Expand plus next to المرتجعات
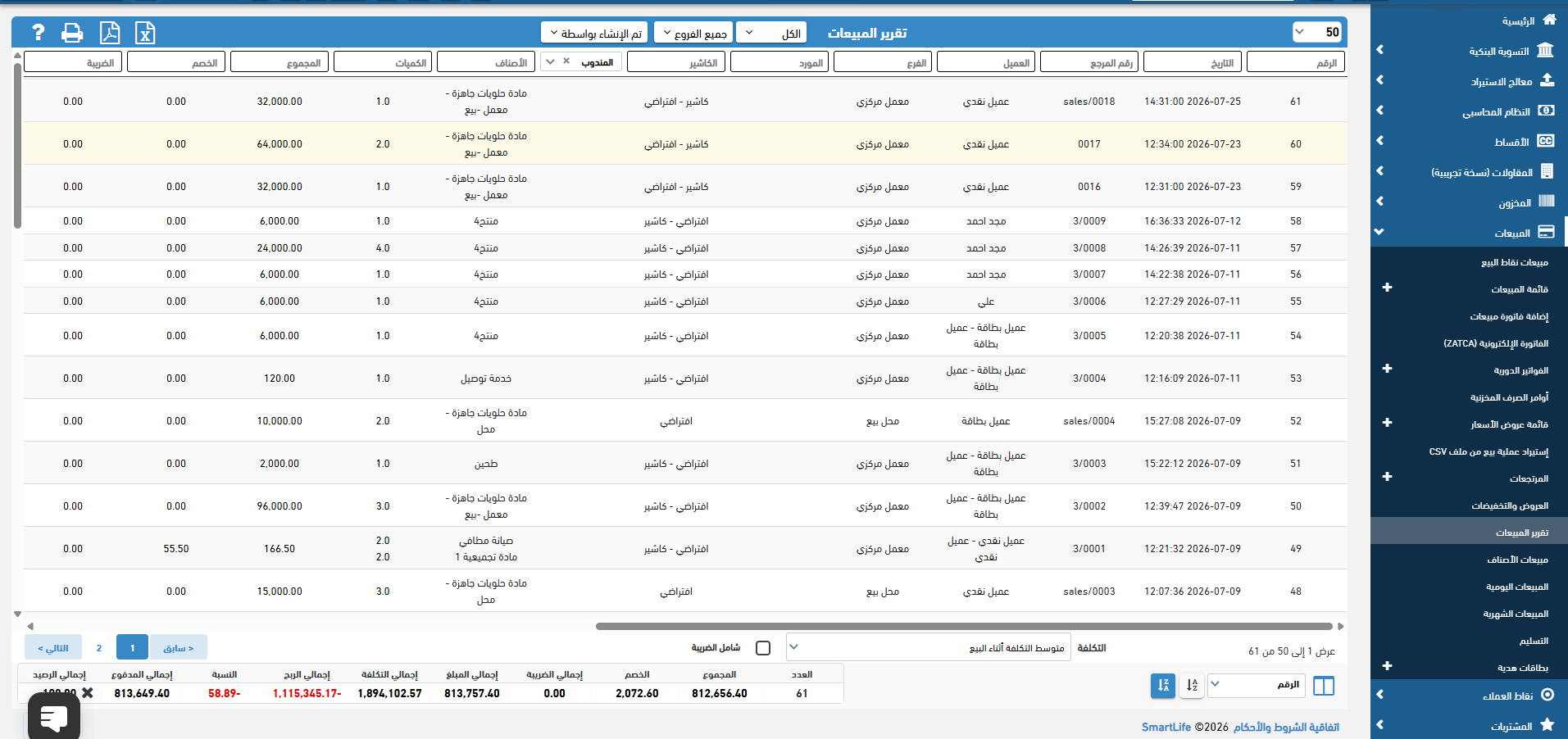Viewport: 1568px width, 739px height. (x=1387, y=477)
